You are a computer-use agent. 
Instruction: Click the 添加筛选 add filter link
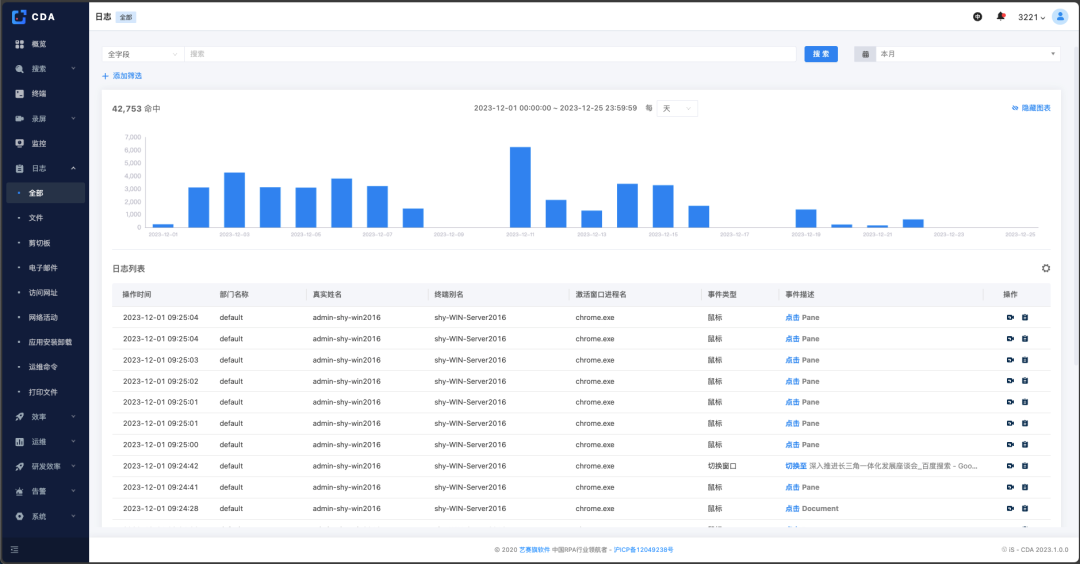pyautogui.click(x=122, y=76)
